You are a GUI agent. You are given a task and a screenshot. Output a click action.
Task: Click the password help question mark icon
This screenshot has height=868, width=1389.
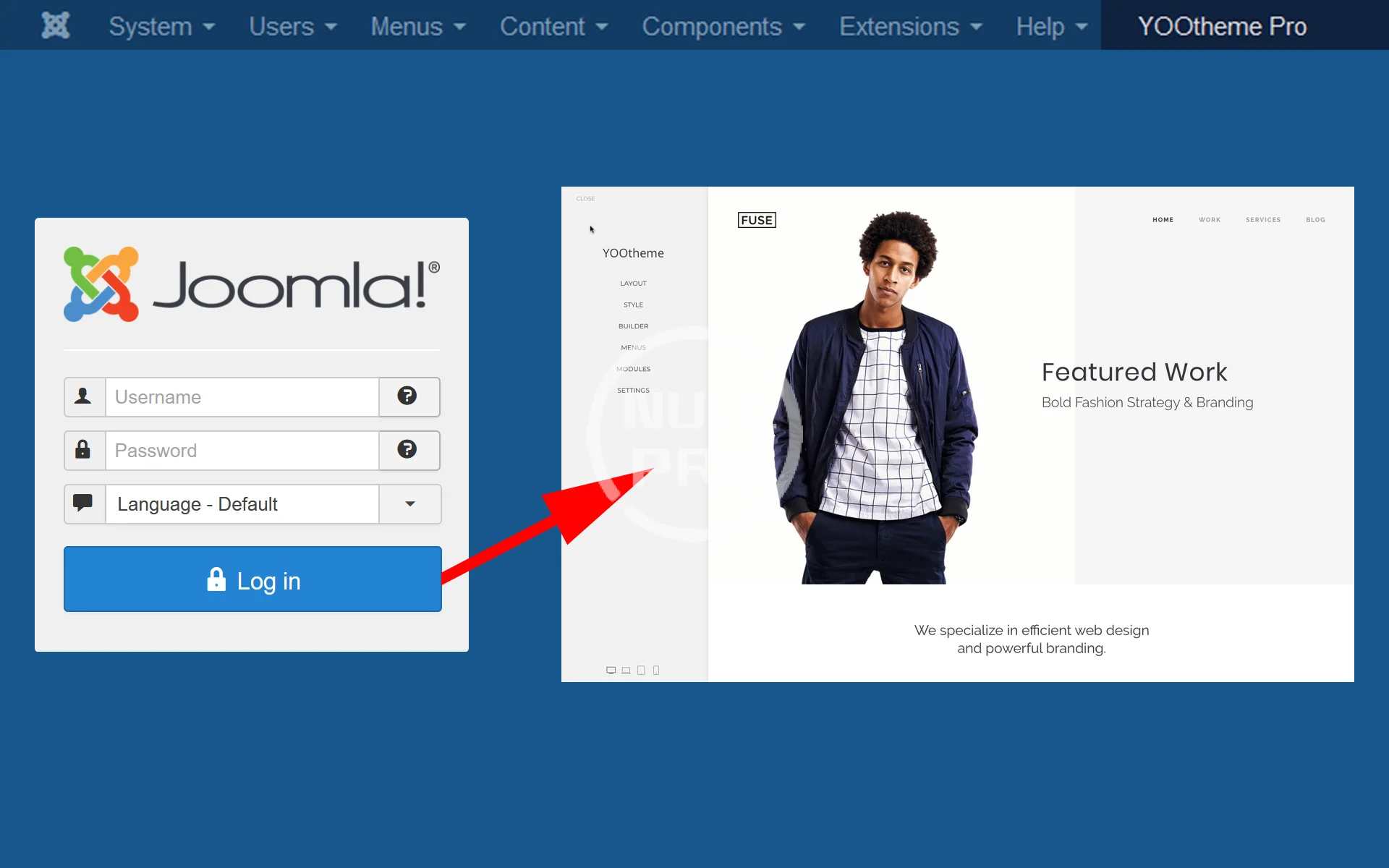point(407,449)
